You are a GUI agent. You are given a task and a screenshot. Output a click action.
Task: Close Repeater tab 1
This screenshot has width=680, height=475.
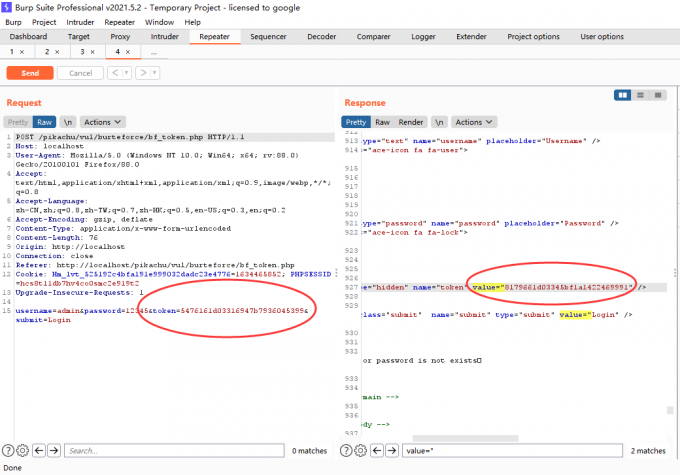22,52
